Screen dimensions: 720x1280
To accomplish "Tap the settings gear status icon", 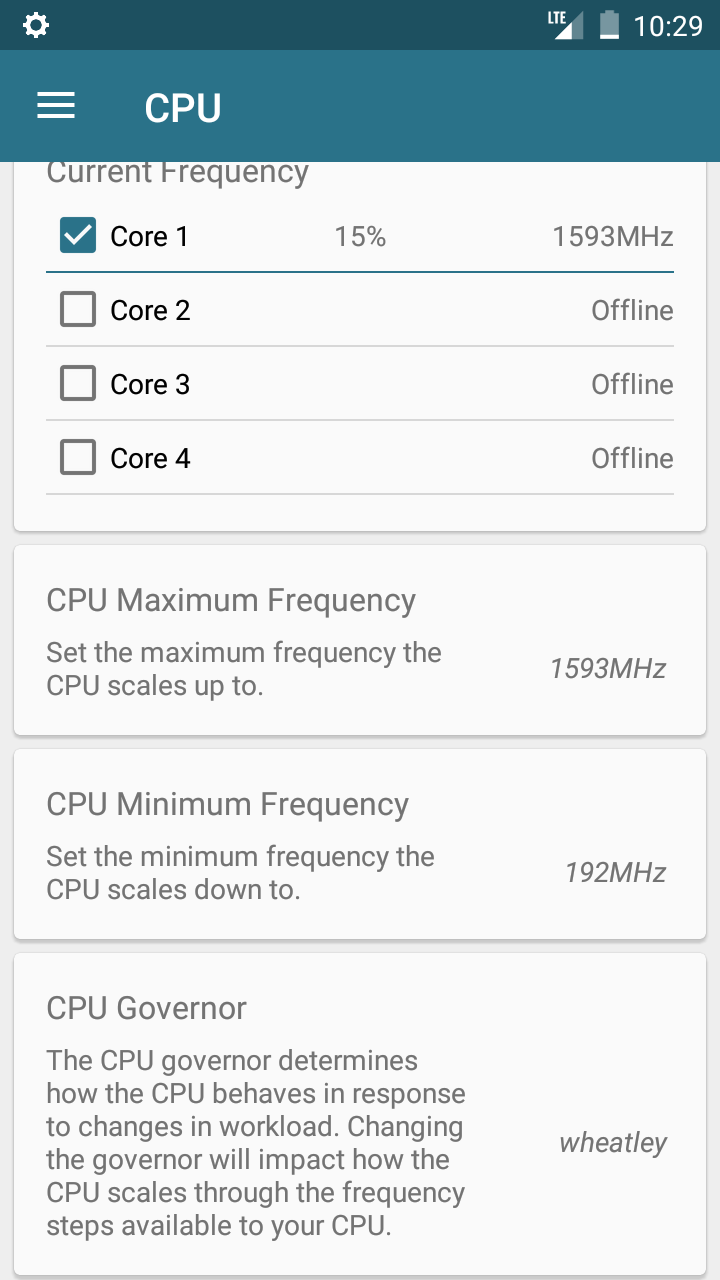I will click(36, 26).
